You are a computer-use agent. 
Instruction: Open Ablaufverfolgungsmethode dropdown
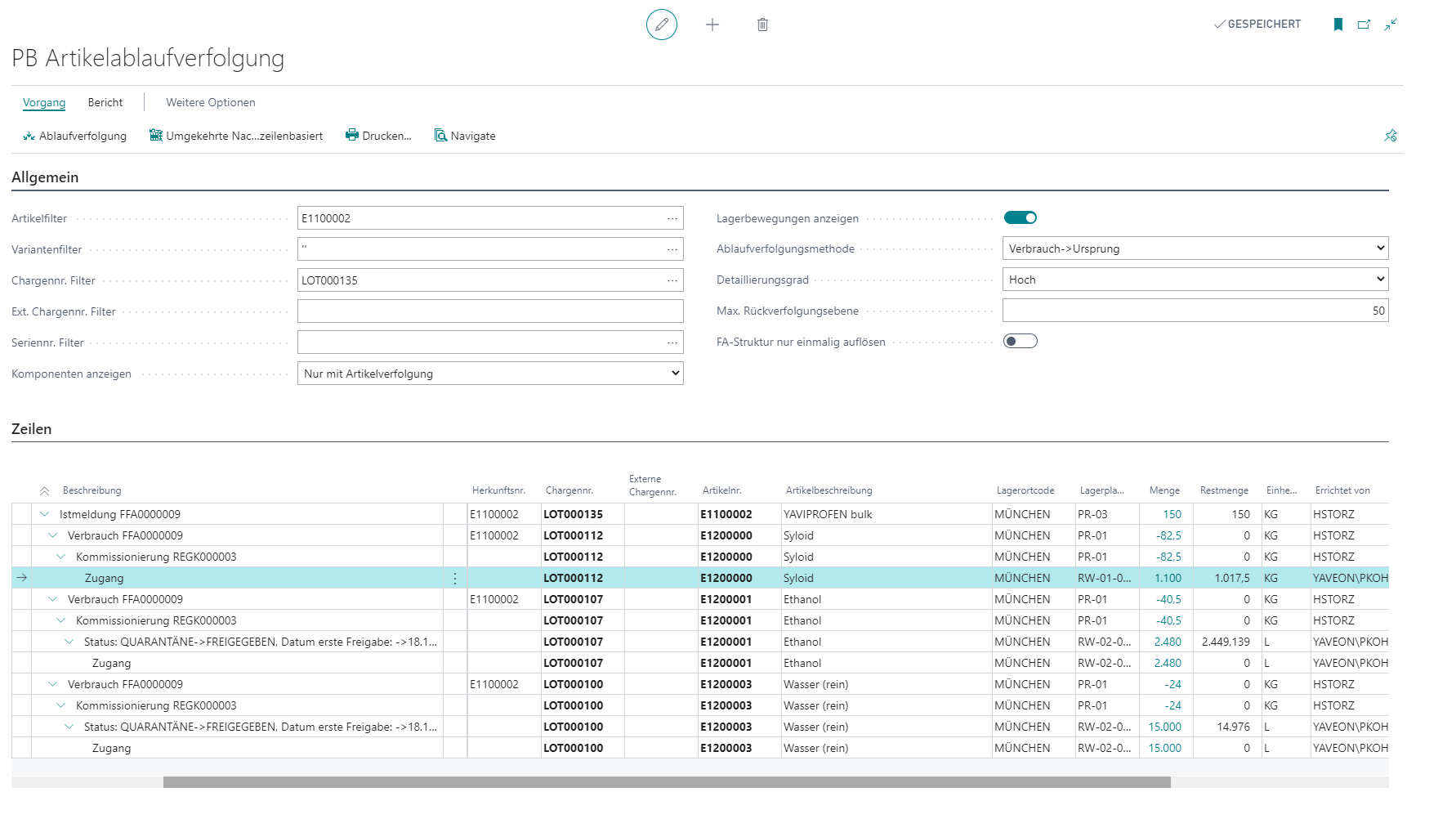click(x=1195, y=248)
